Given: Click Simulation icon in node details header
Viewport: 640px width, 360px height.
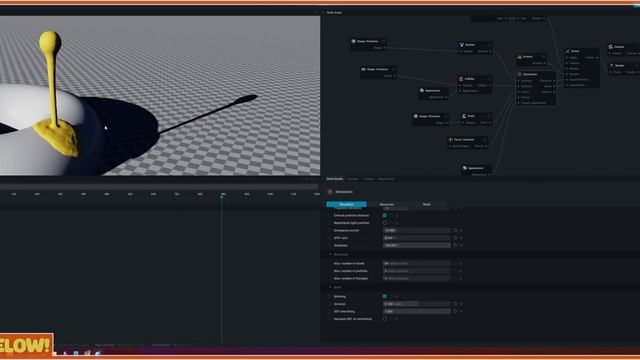Looking at the screenshot, I should tap(330, 191).
